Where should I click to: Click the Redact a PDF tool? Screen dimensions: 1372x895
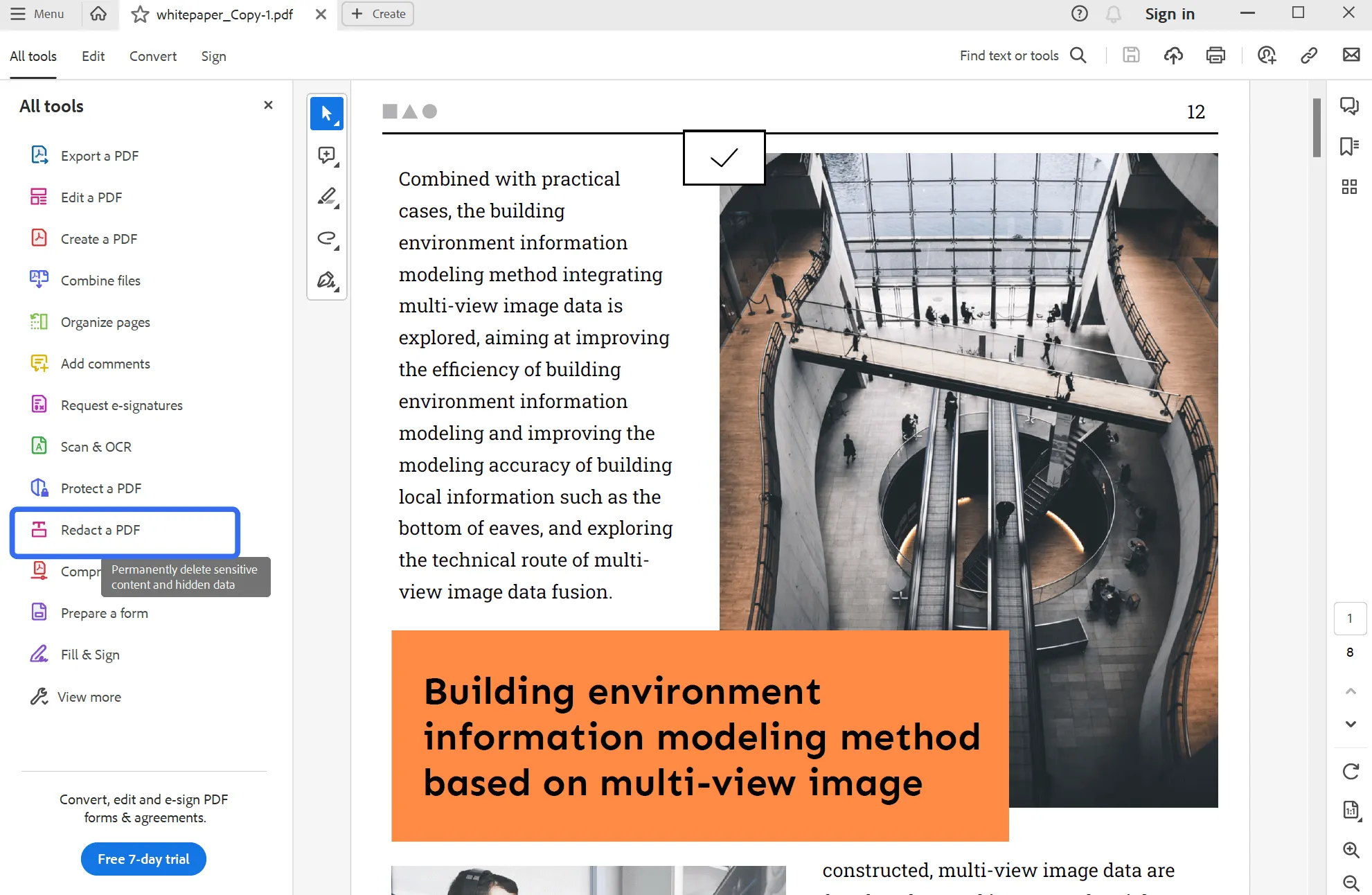pos(99,530)
